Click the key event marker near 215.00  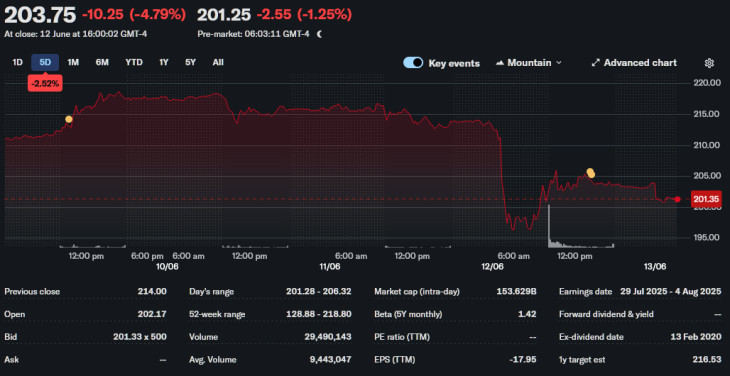[69, 119]
